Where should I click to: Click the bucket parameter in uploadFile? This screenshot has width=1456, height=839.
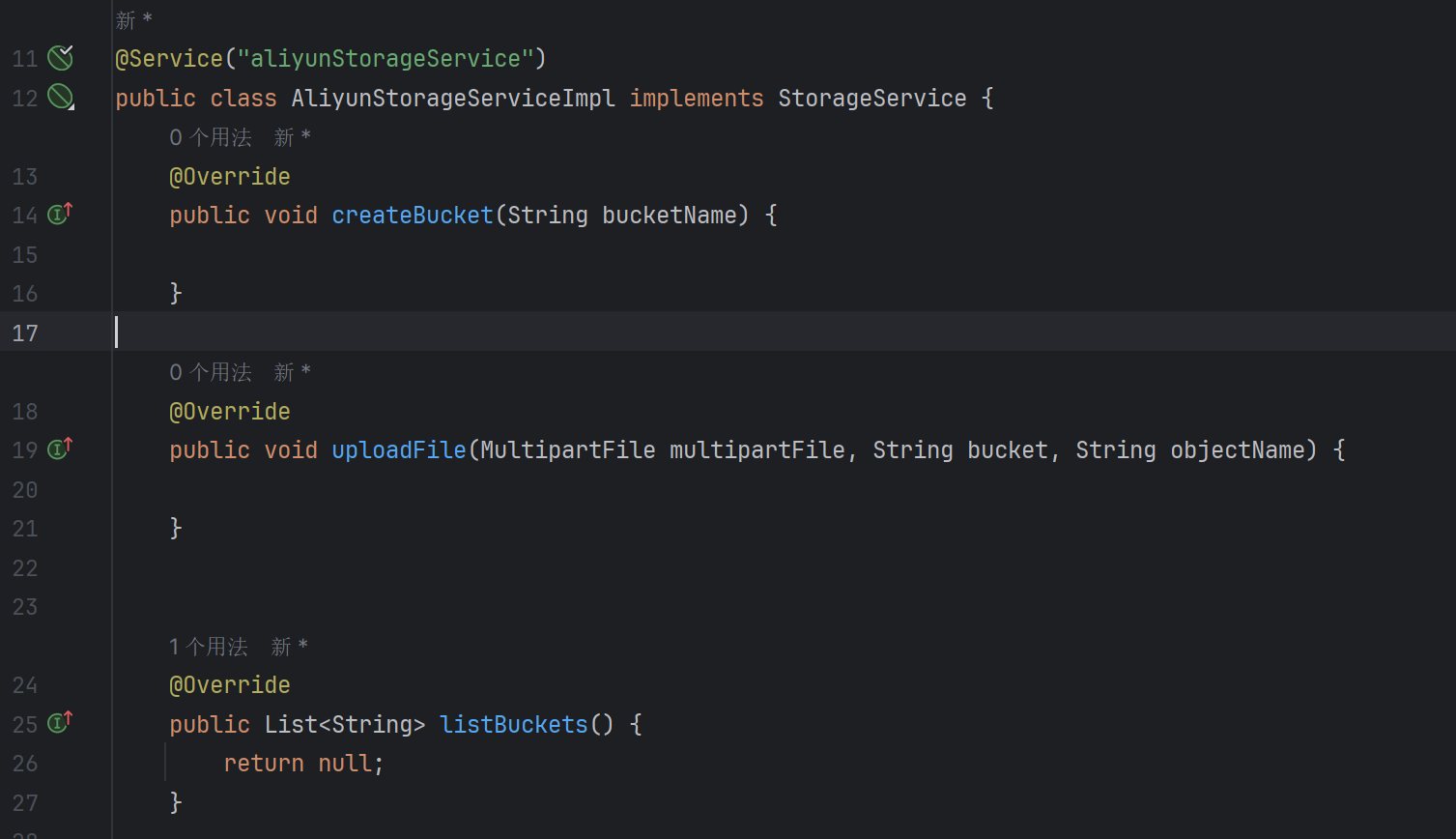click(x=1008, y=450)
